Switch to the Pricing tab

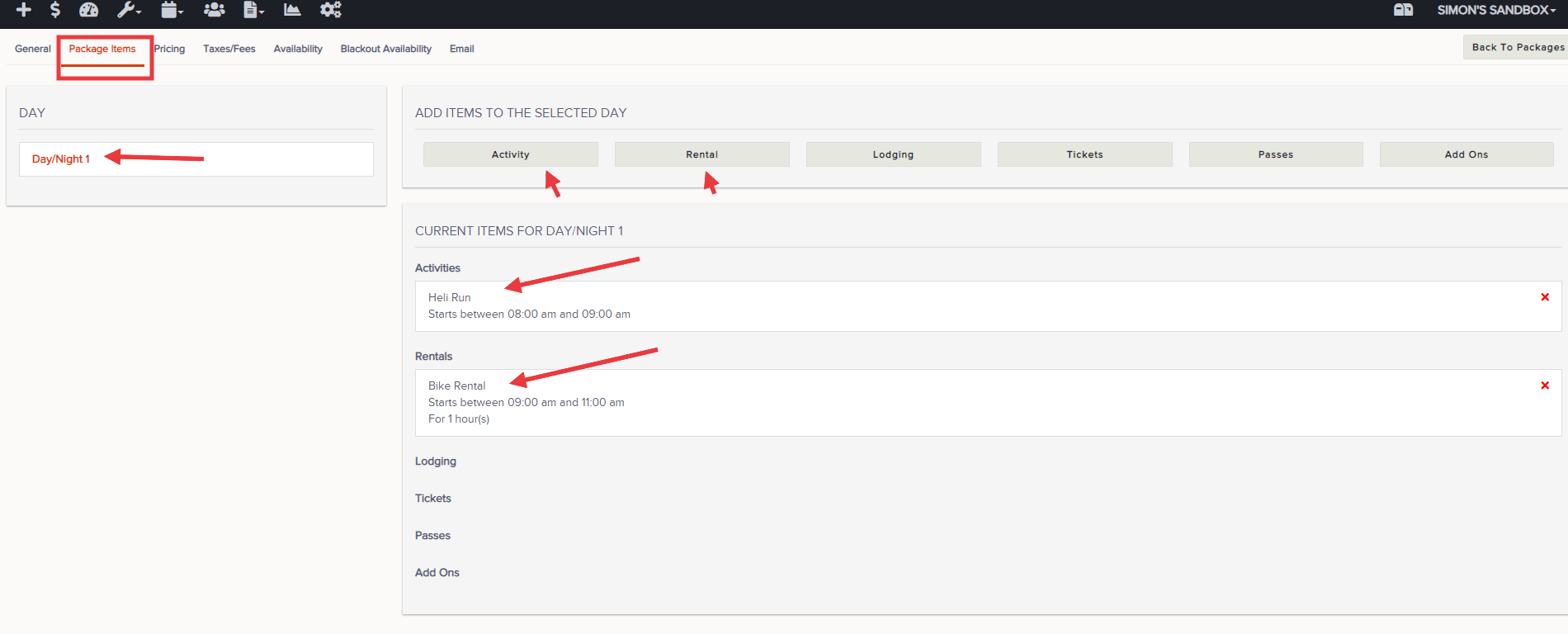click(169, 49)
